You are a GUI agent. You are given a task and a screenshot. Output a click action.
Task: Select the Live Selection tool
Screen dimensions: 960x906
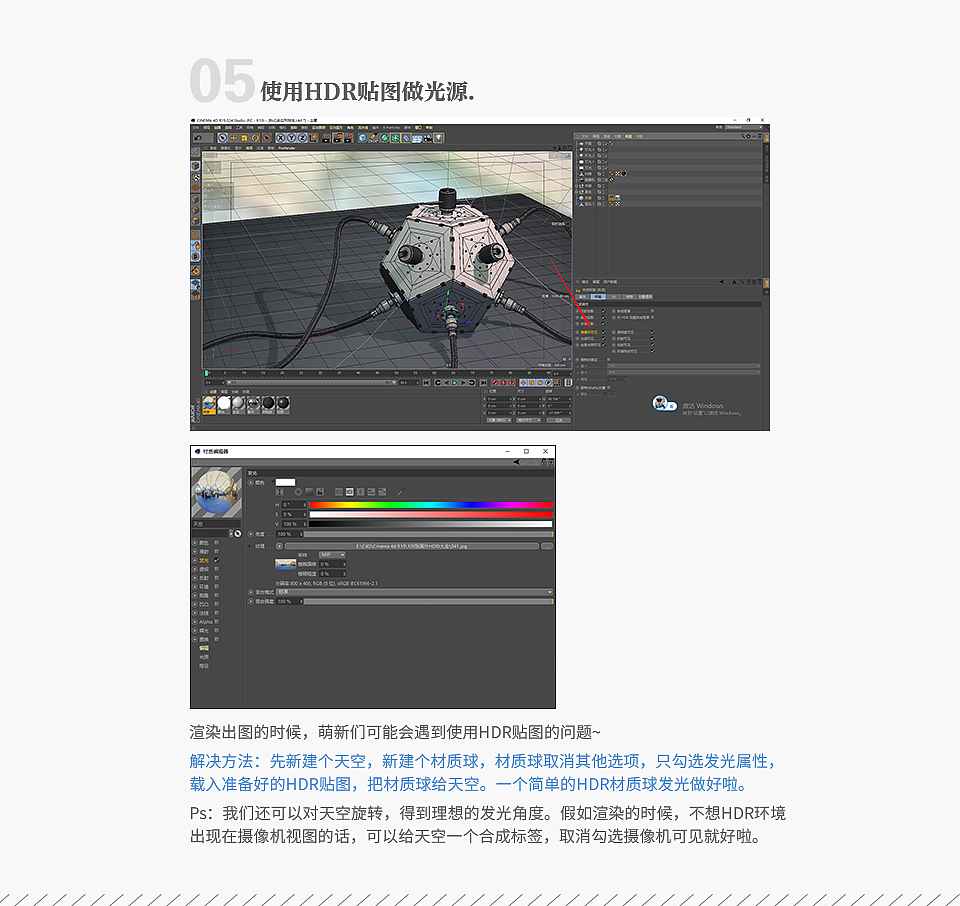point(223,138)
